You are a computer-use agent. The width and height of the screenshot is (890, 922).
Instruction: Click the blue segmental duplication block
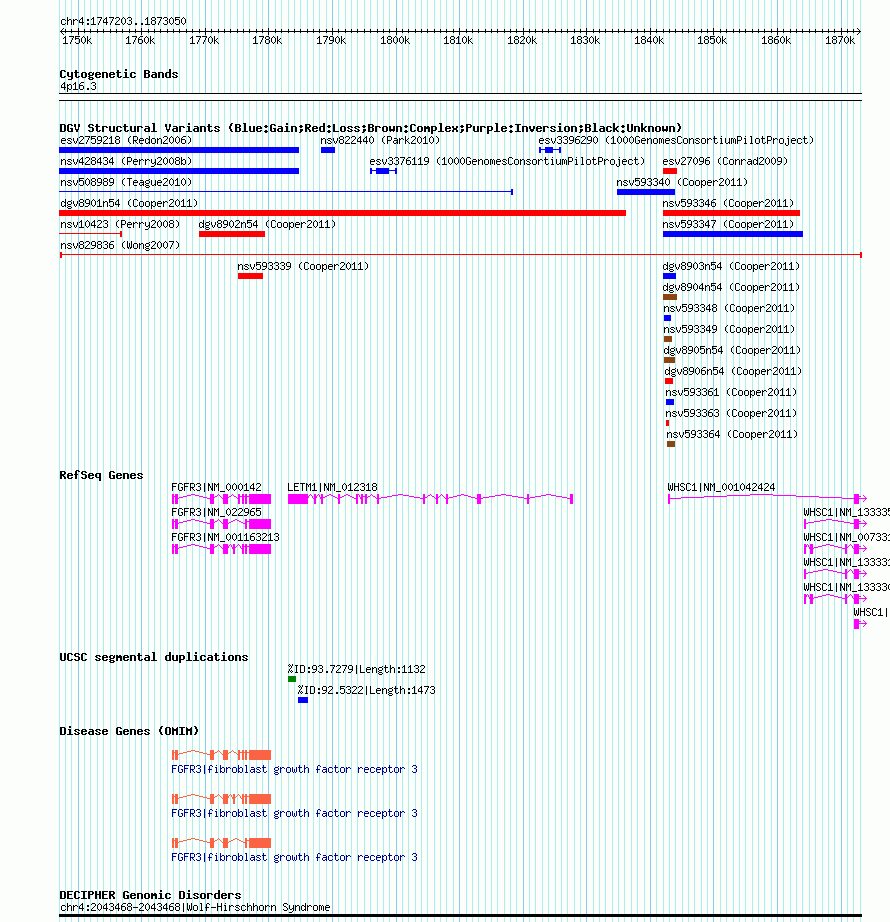pyautogui.click(x=303, y=700)
